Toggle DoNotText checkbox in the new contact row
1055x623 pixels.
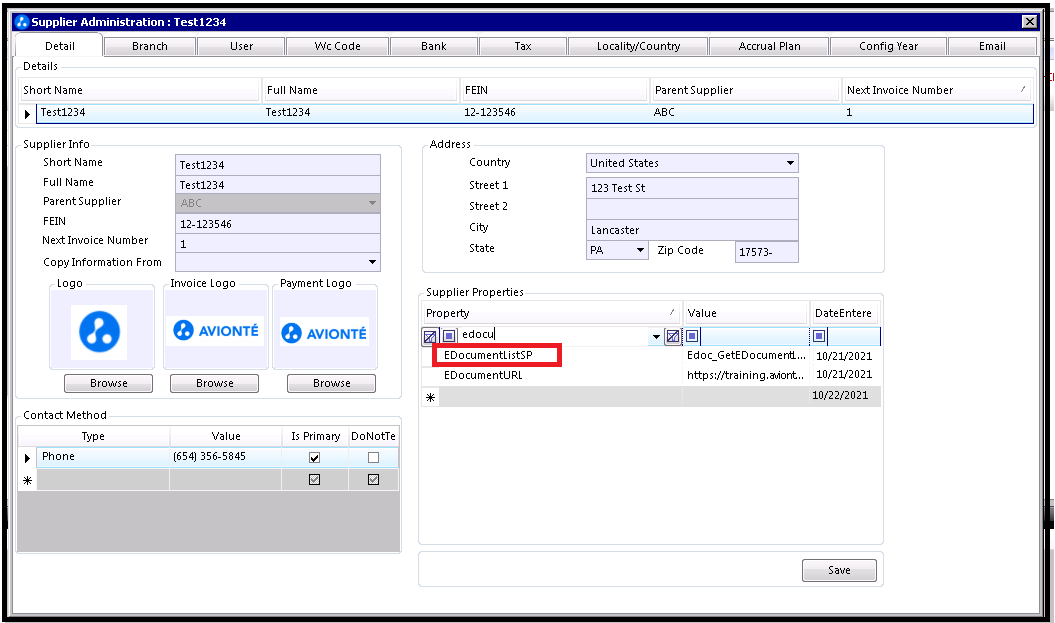(373, 480)
